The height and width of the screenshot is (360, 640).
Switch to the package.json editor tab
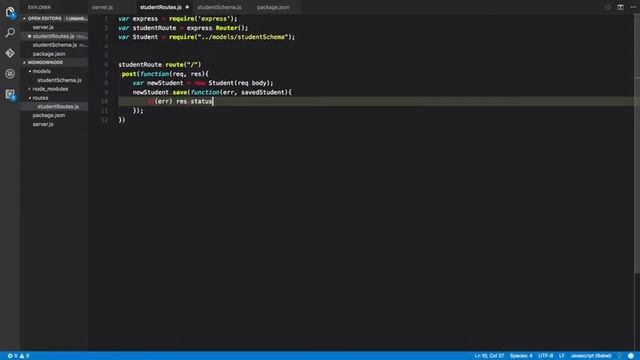click(x=273, y=7)
